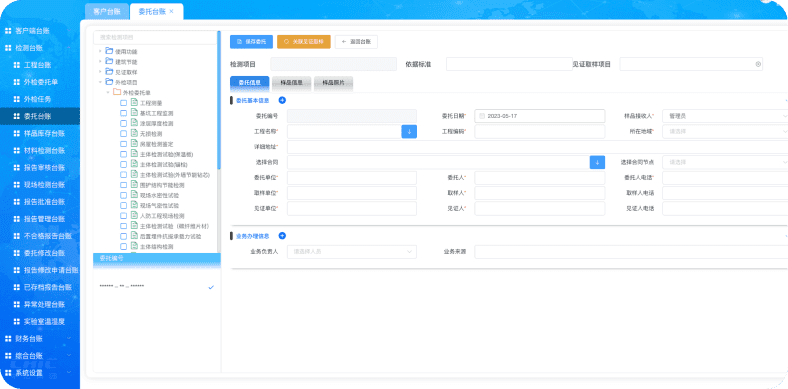Click the 使用功能 folder icon in tree

pyautogui.click(x=109, y=51)
